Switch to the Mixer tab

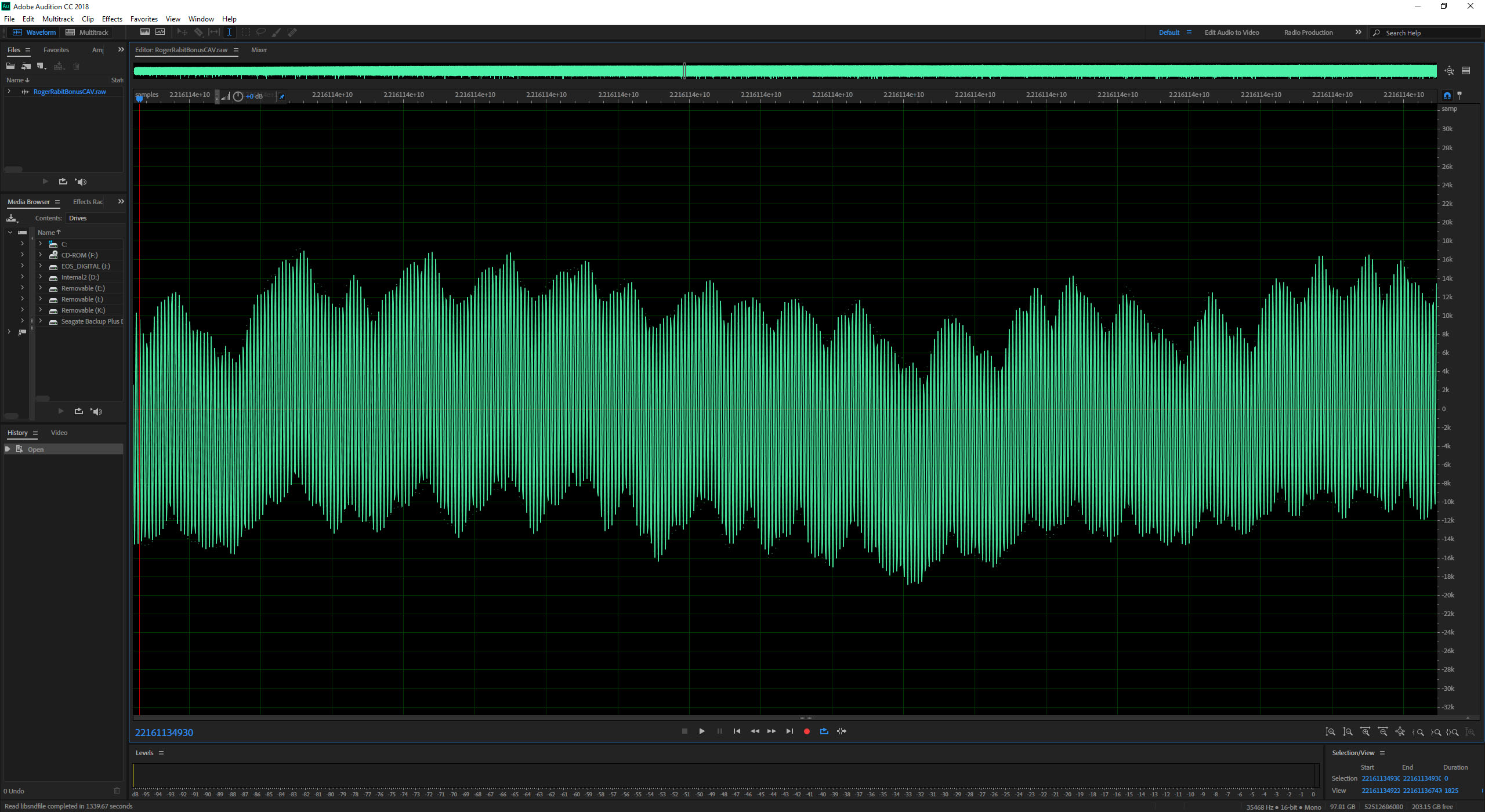tap(259, 50)
